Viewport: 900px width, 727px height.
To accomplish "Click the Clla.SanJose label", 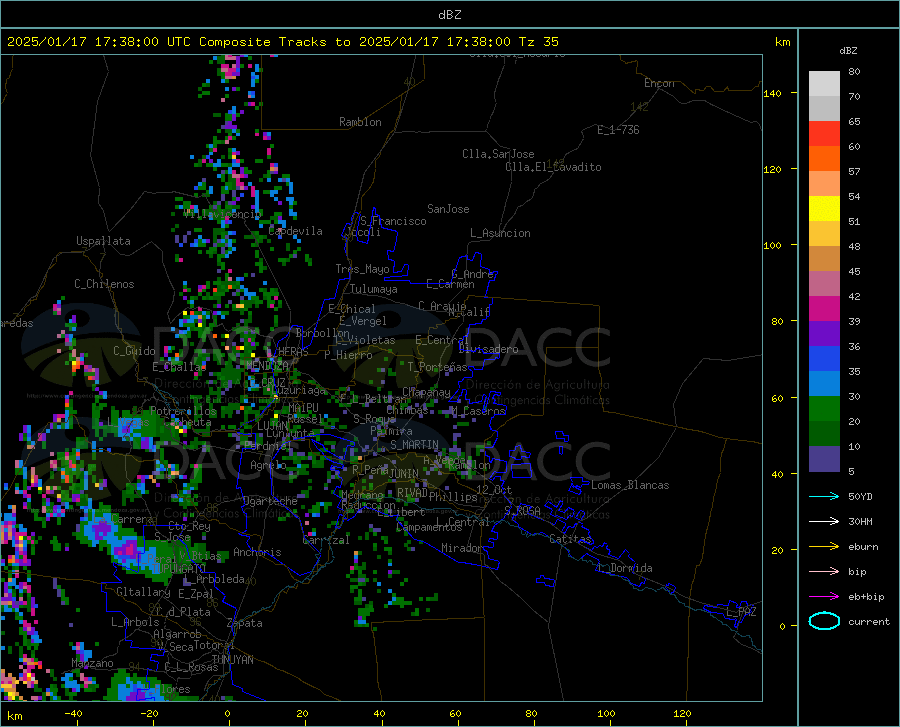I will tap(498, 154).
